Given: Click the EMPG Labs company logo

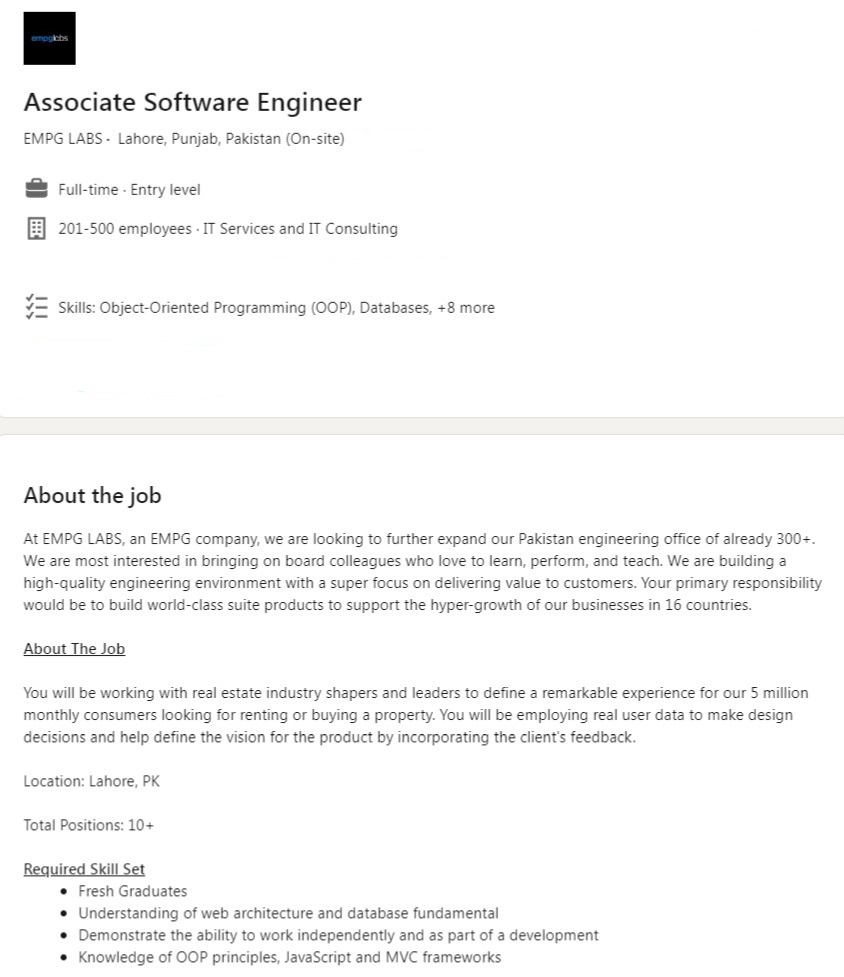Looking at the screenshot, I should tap(49, 38).
